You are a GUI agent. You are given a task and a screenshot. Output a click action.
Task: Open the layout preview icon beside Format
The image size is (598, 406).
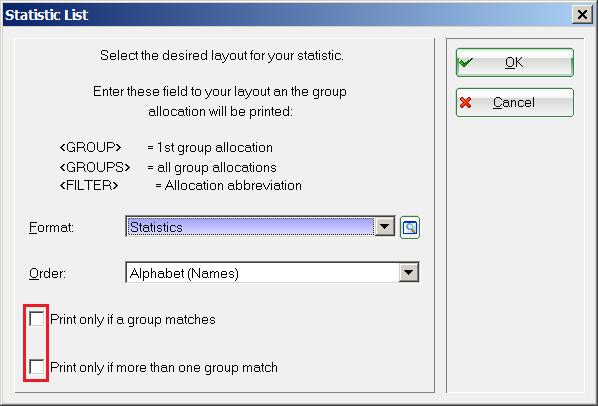coord(410,228)
